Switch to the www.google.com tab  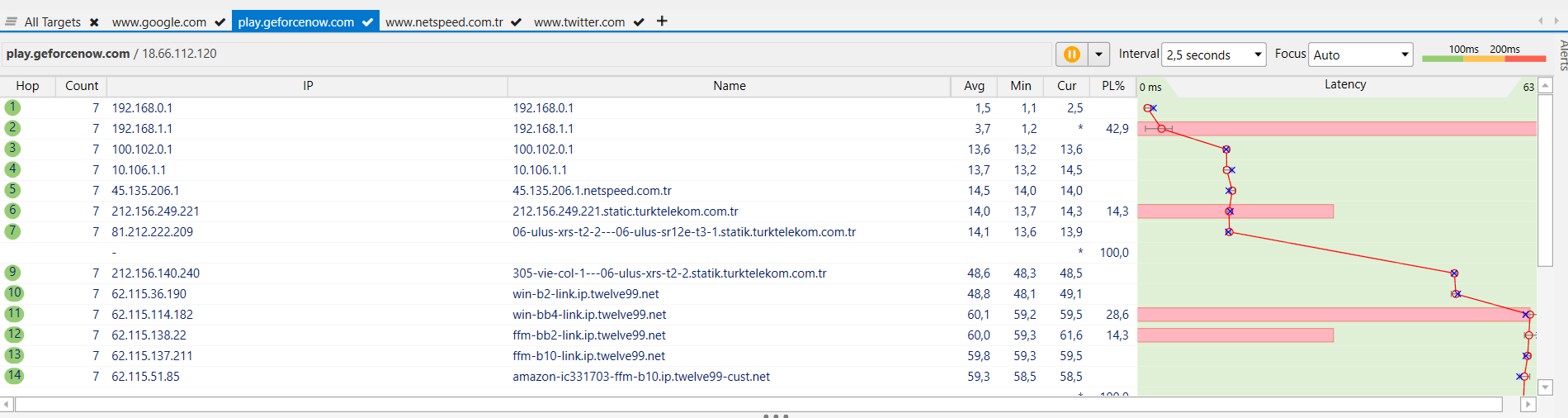pyautogui.click(x=159, y=22)
